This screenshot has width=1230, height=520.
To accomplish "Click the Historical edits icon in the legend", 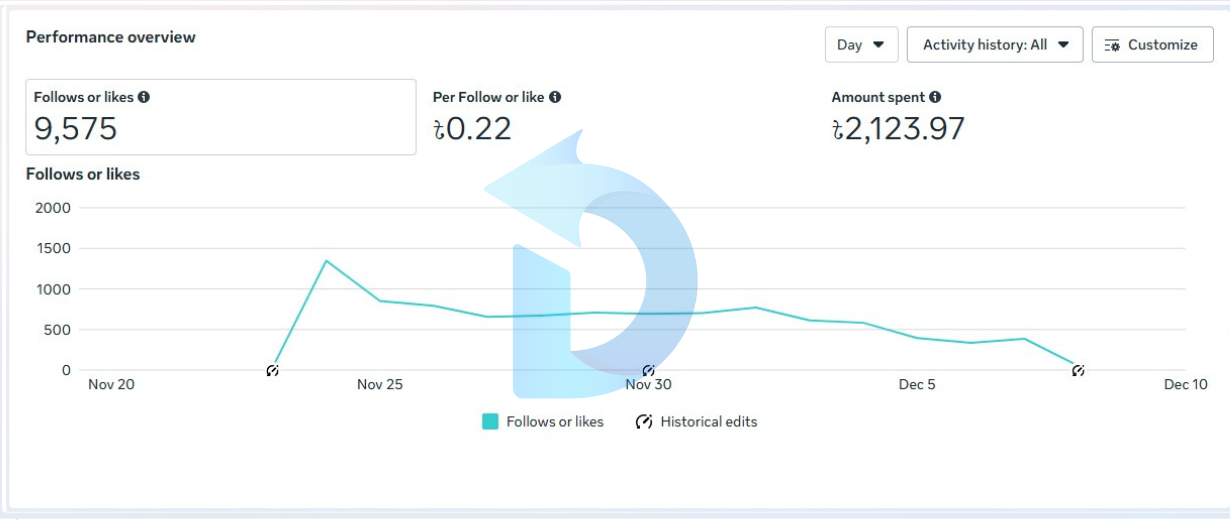I will coord(644,422).
